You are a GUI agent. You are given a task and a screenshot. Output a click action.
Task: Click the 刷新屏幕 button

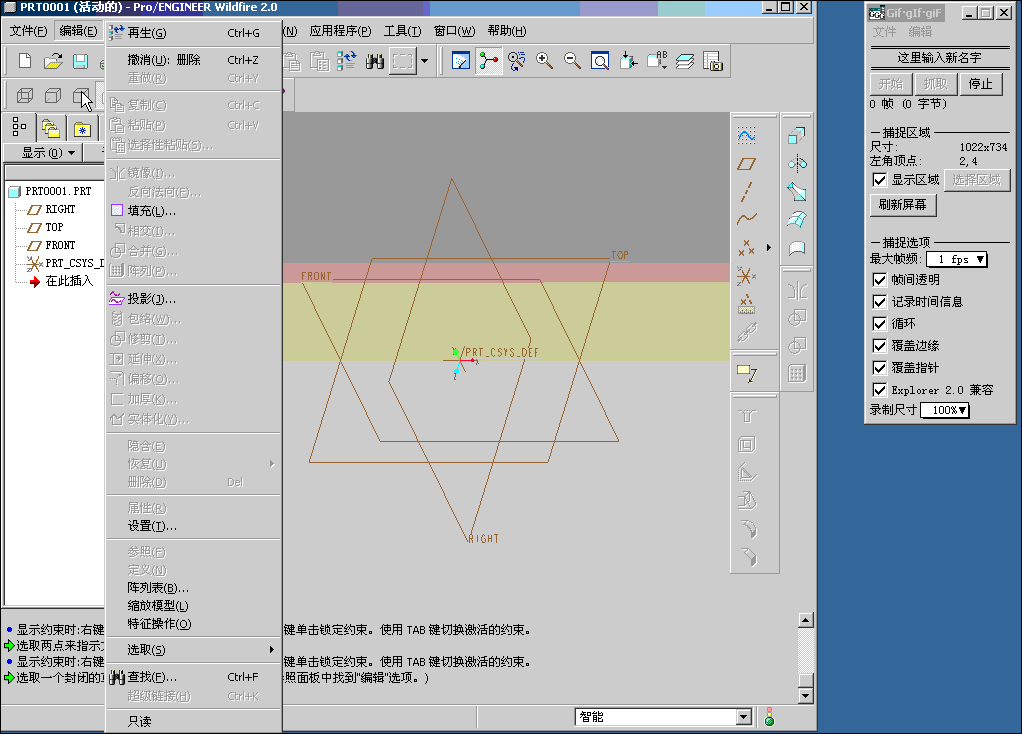click(x=903, y=205)
